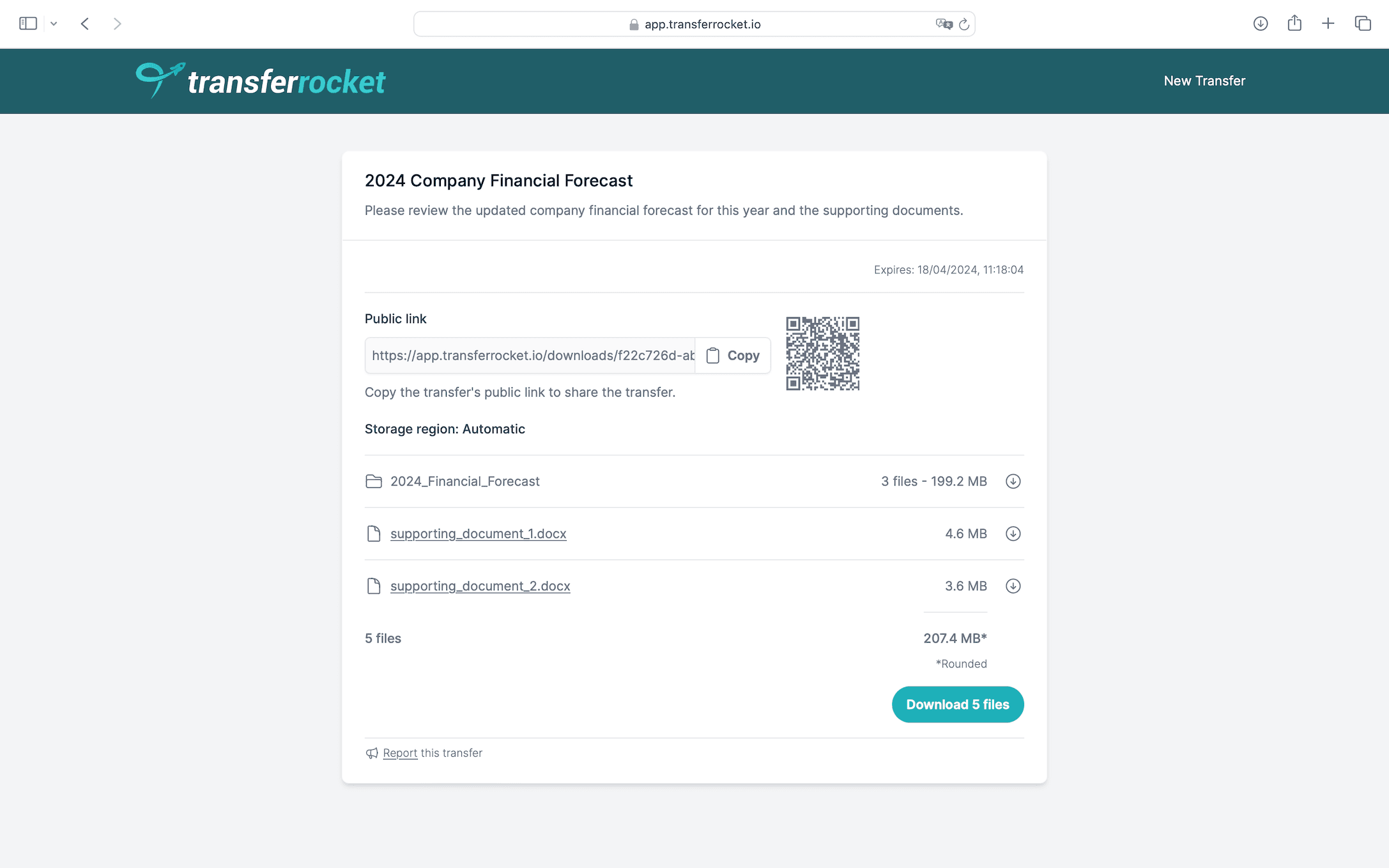Copy the public link
Image resolution: width=1389 pixels, height=868 pixels.
(733, 356)
